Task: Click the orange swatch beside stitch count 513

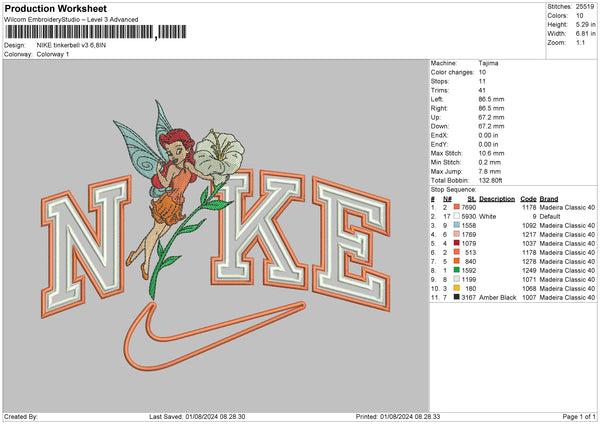Action: 457,252
